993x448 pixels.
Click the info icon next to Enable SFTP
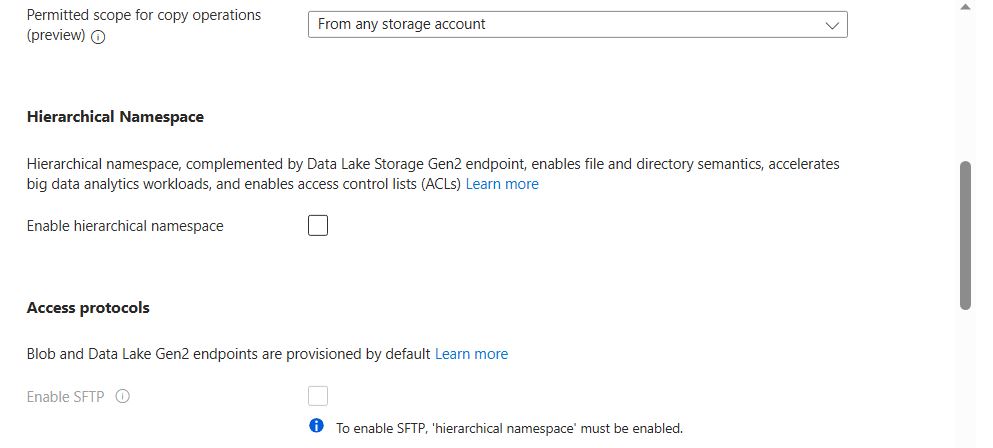(123, 396)
